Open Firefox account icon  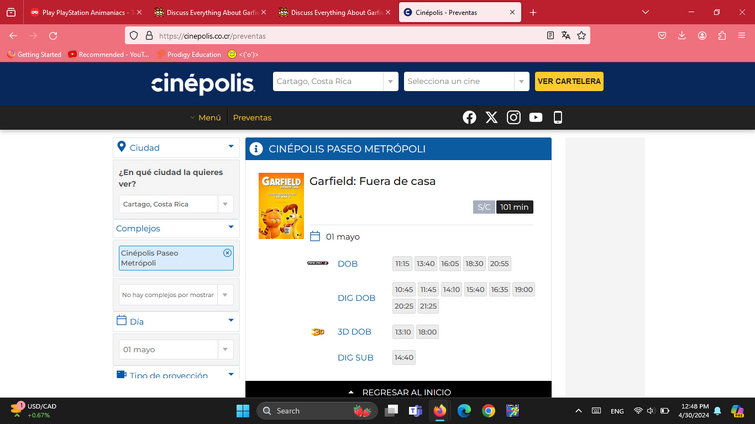point(702,36)
